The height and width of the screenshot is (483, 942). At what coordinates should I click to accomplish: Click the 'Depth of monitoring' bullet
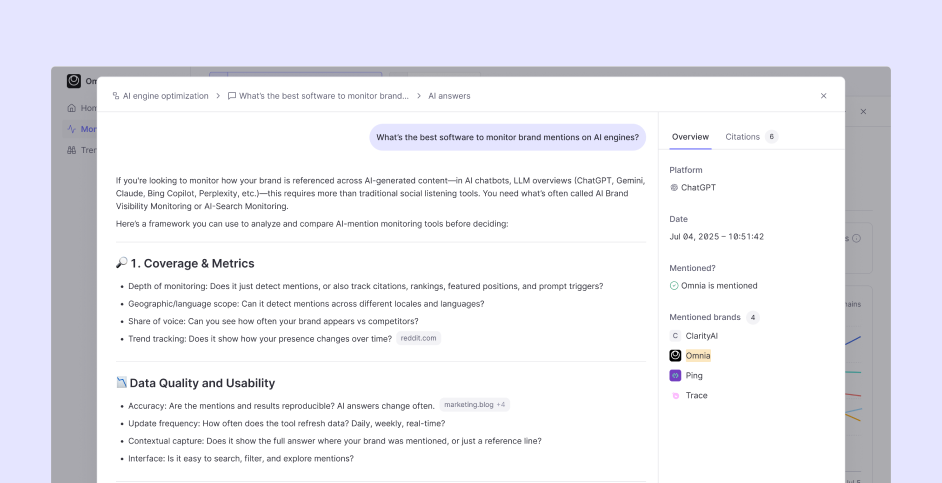366,286
